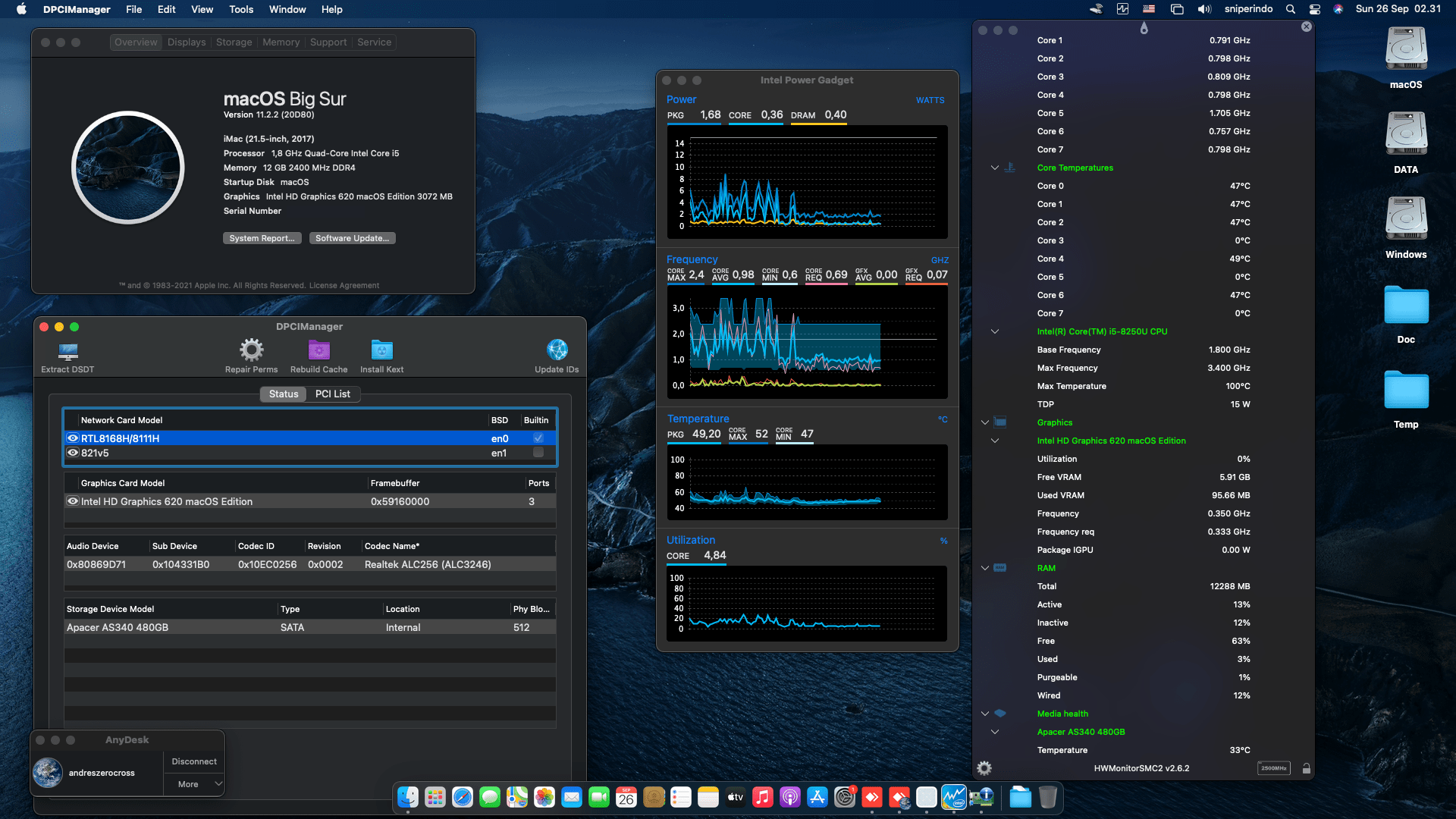Viewport: 1456px width, 819px height.
Task: Toggle eye icon for RTL8168H/8111H
Action: 73,438
